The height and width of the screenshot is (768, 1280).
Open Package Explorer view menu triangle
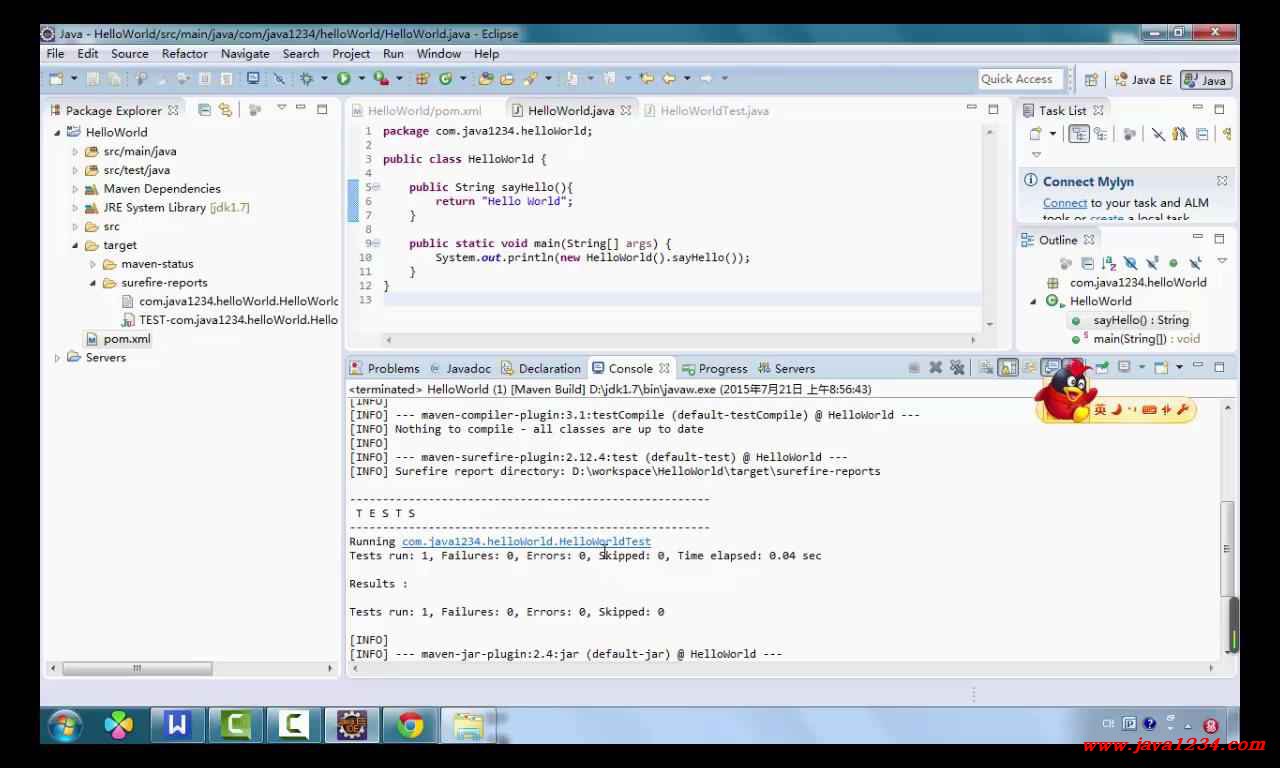point(282,107)
